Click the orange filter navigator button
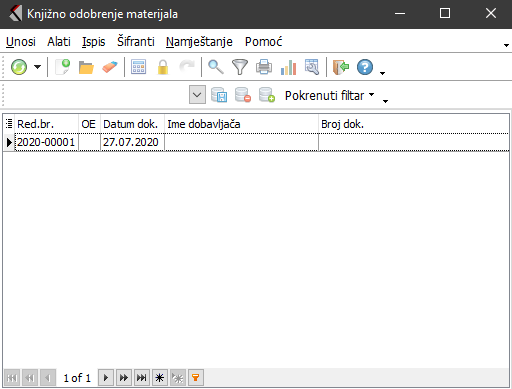 click(x=196, y=378)
